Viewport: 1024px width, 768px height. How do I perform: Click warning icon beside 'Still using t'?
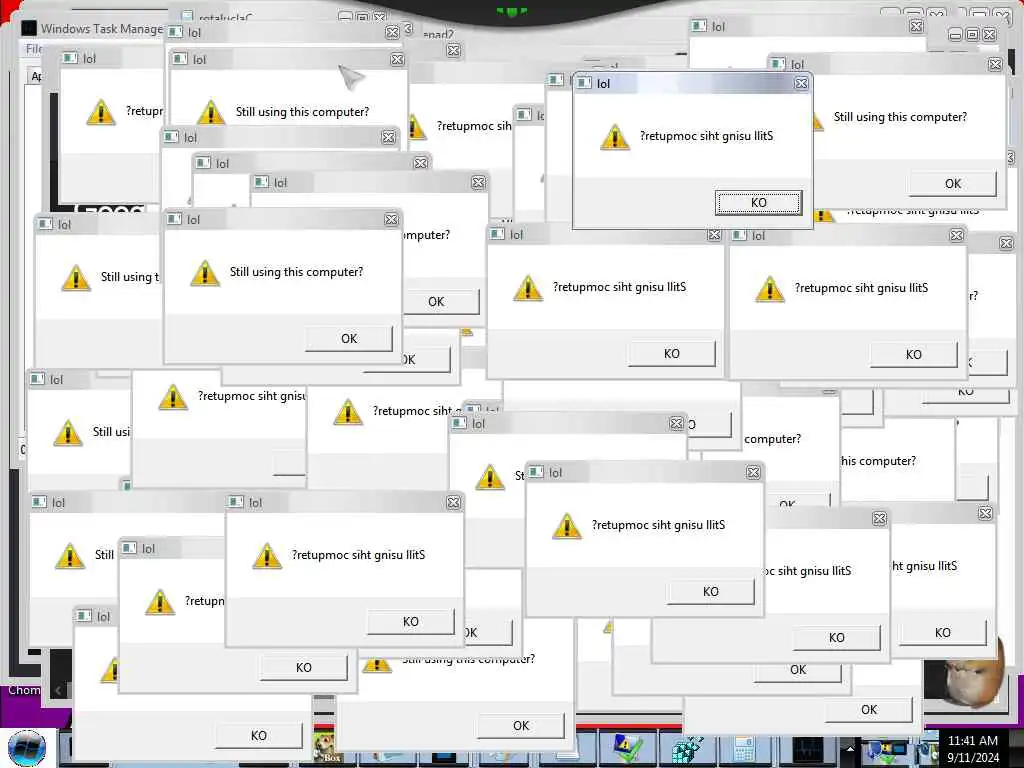tap(76, 278)
